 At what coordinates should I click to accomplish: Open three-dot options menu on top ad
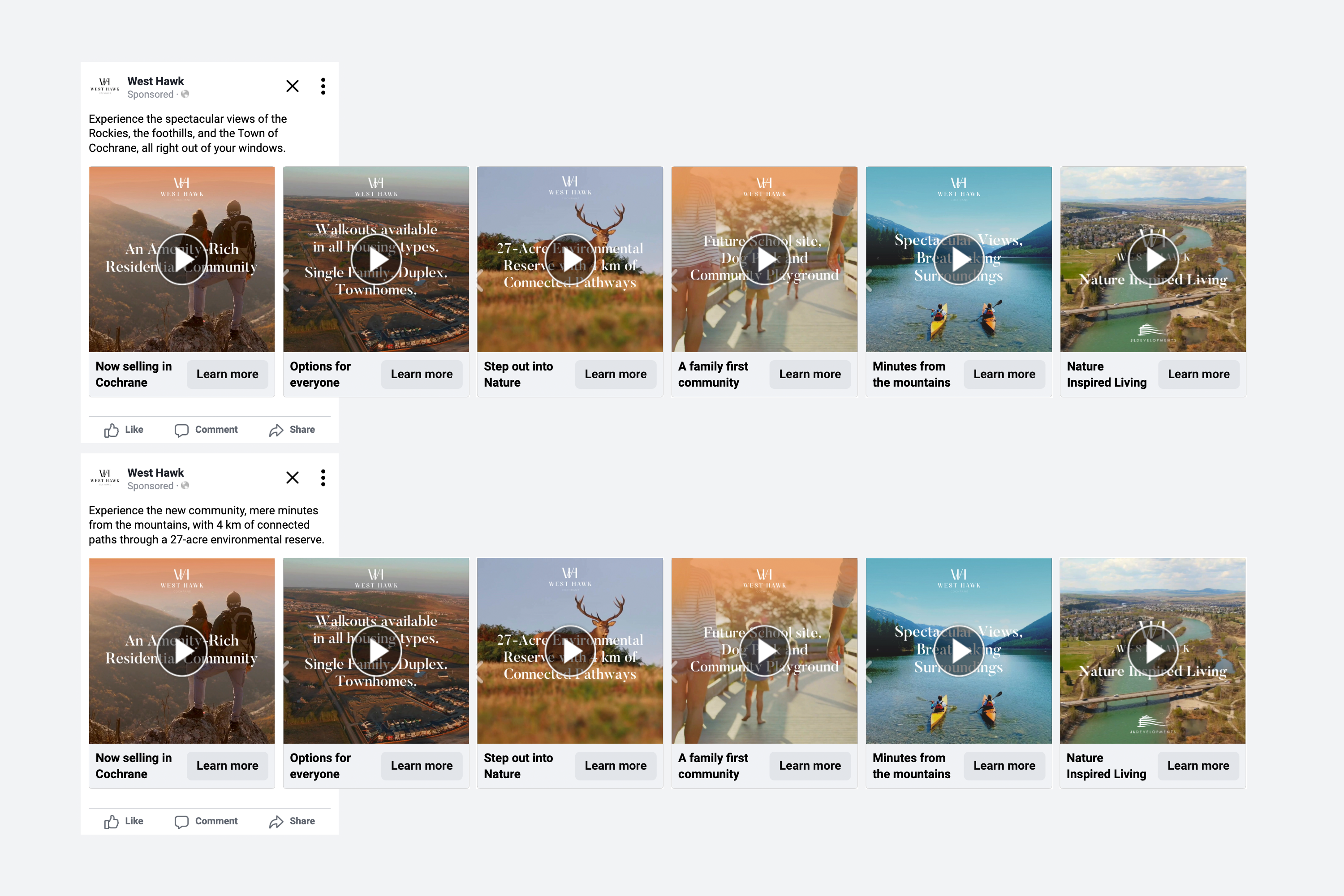click(323, 86)
